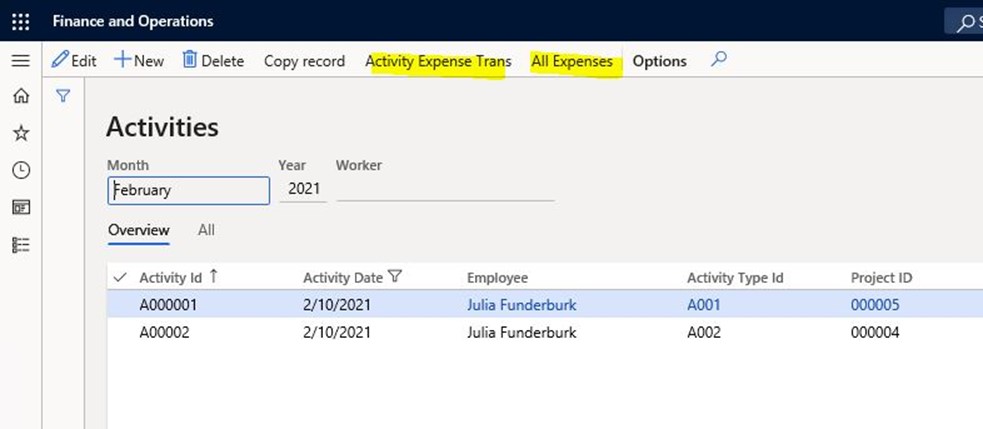Image resolution: width=983 pixels, height=429 pixels.
Task: Open the top-right search box
Action: coord(965,22)
